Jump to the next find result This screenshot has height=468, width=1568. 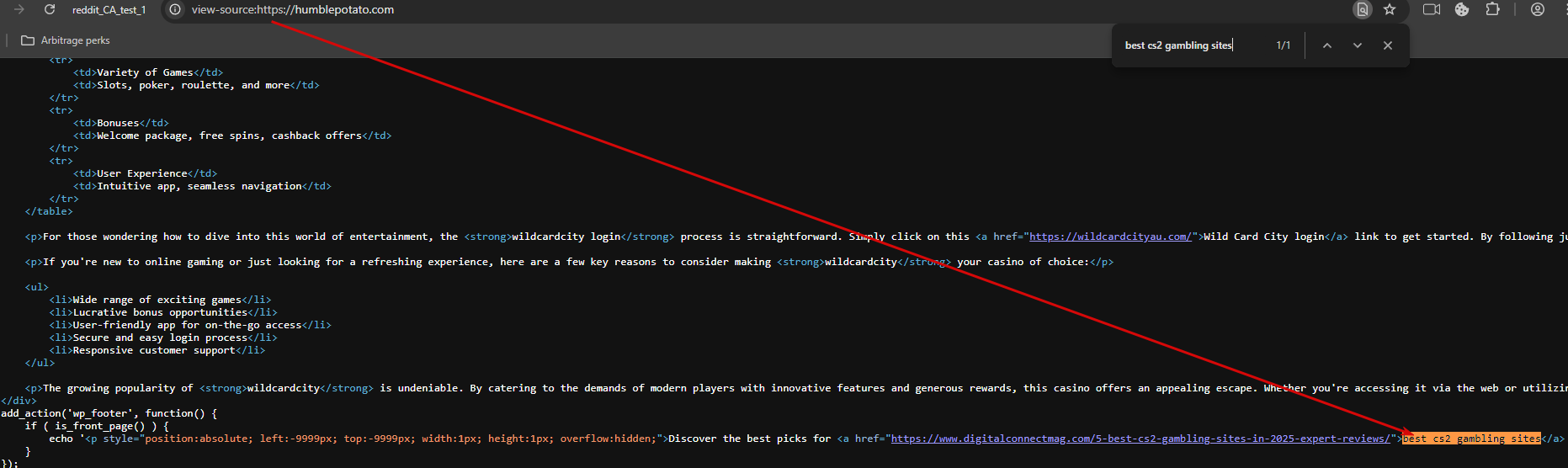[x=1358, y=45]
